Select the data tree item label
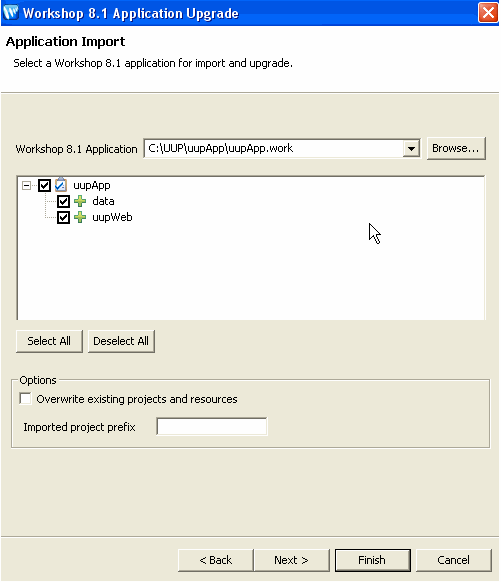Screen dimensions: 501x582 point(103,201)
